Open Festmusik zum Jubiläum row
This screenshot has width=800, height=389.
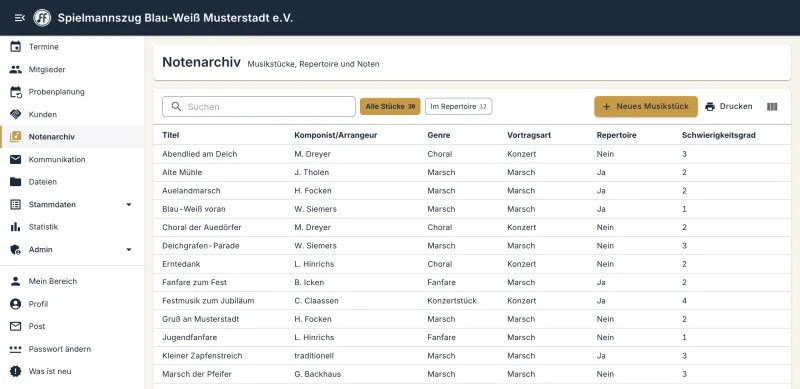click(x=472, y=301)
